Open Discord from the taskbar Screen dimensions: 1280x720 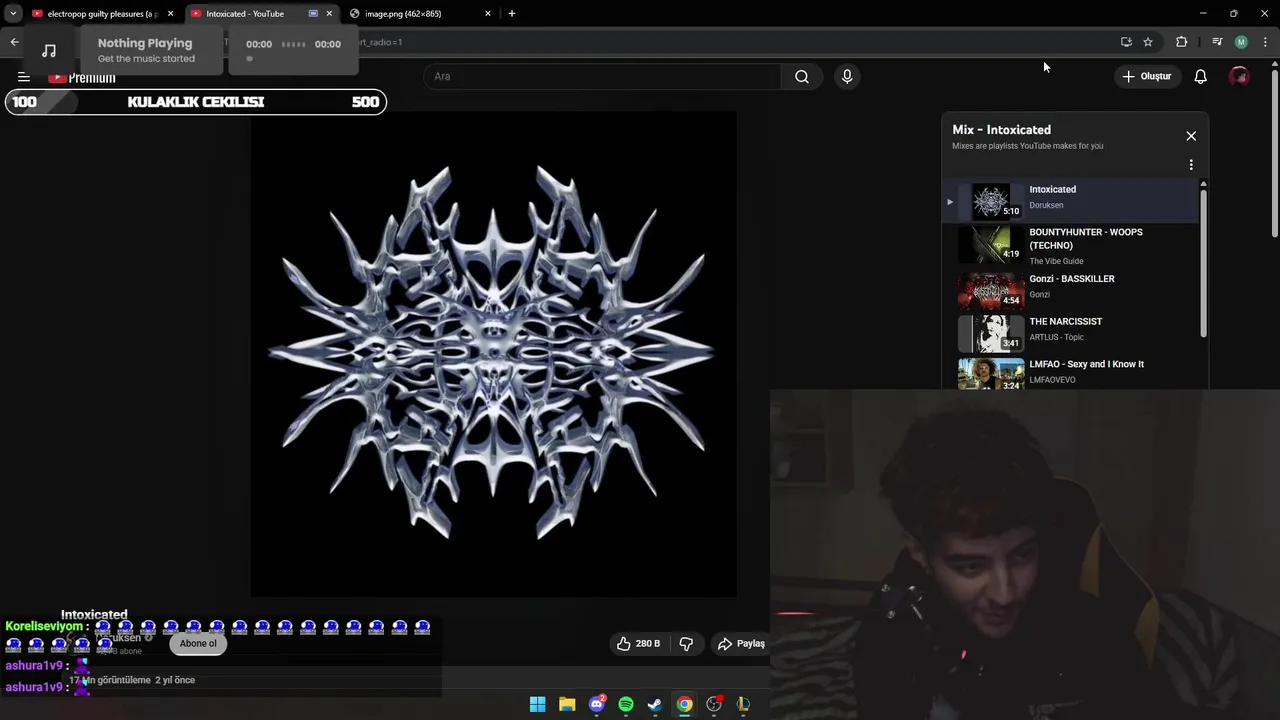(x=597, y=704)
